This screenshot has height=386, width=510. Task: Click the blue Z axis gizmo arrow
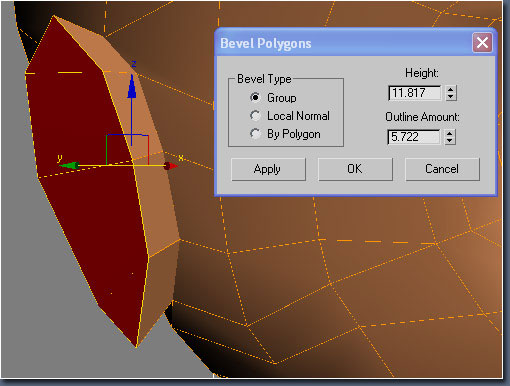[x=132, y=86]
